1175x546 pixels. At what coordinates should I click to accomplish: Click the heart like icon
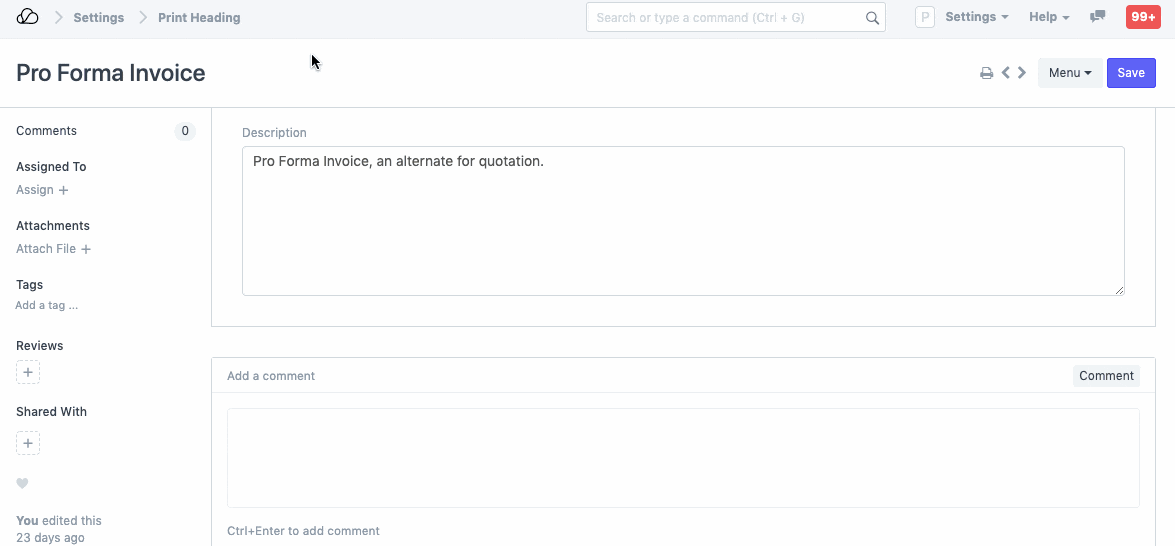click(22, 484)
